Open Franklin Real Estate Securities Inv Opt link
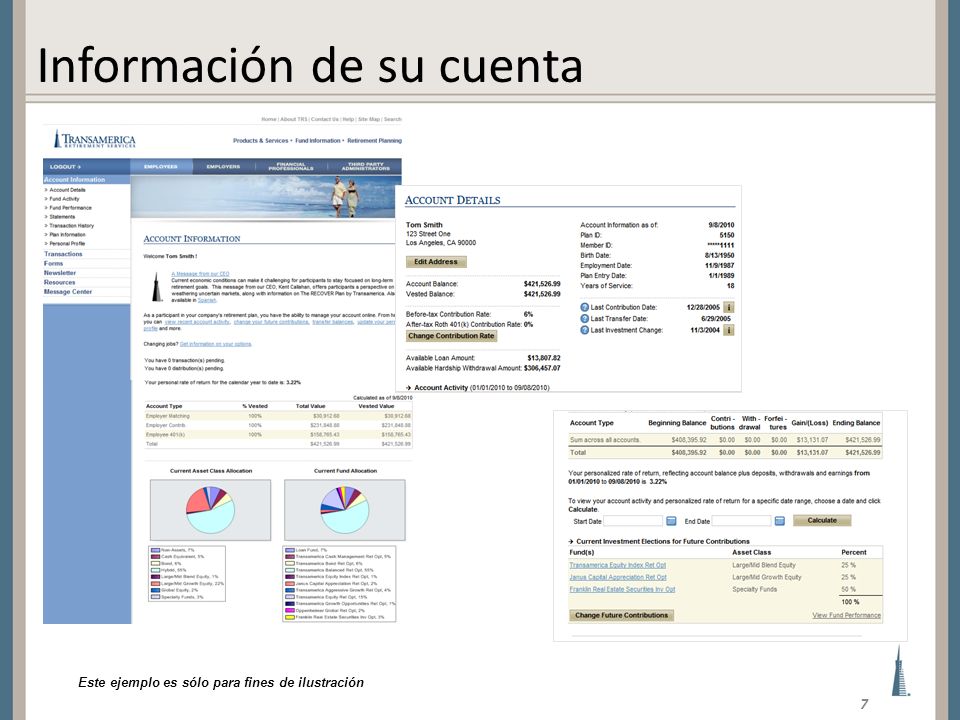Screen dimensions: 960x720 622,589
